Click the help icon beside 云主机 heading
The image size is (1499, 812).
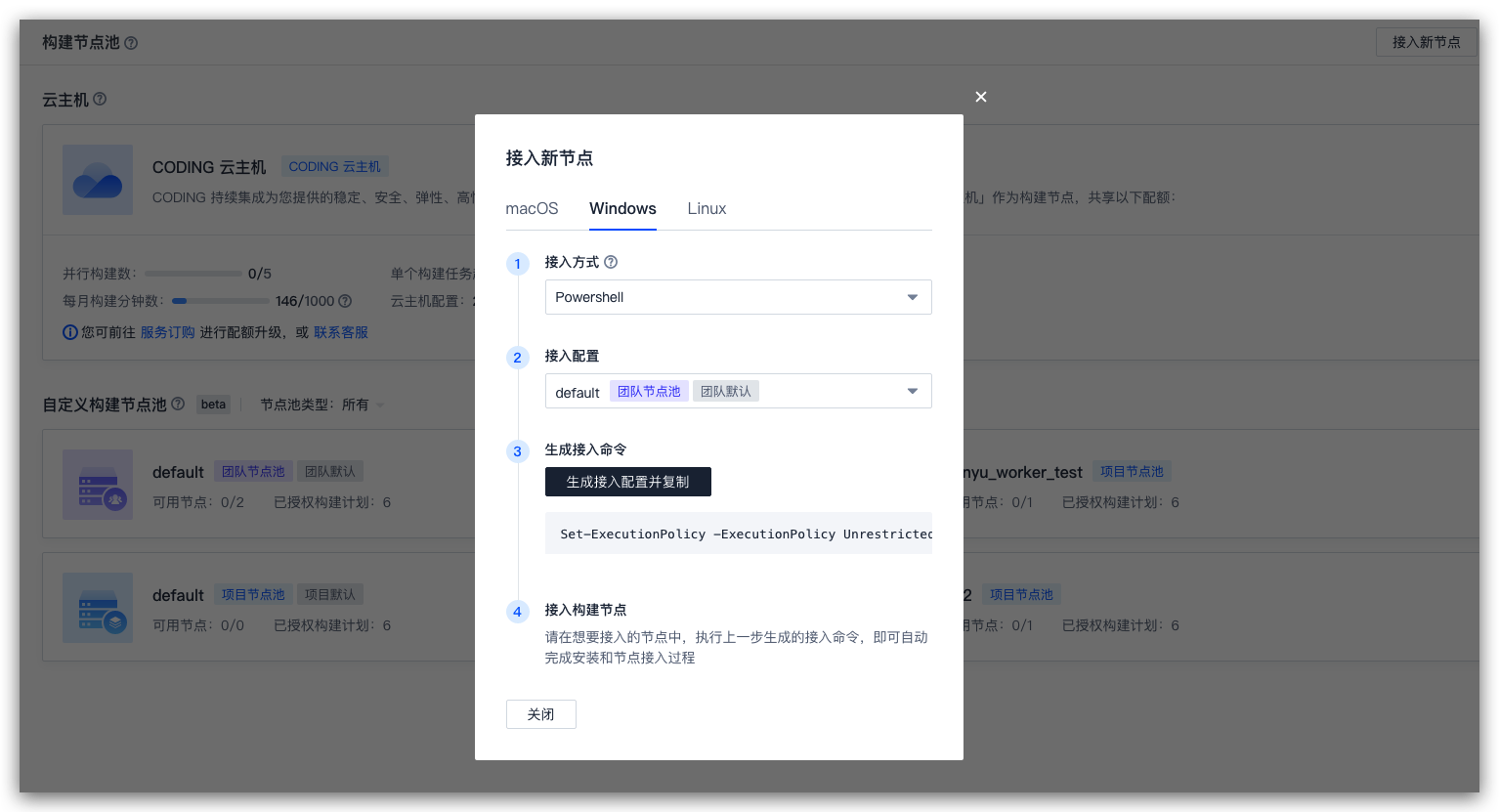100,100
